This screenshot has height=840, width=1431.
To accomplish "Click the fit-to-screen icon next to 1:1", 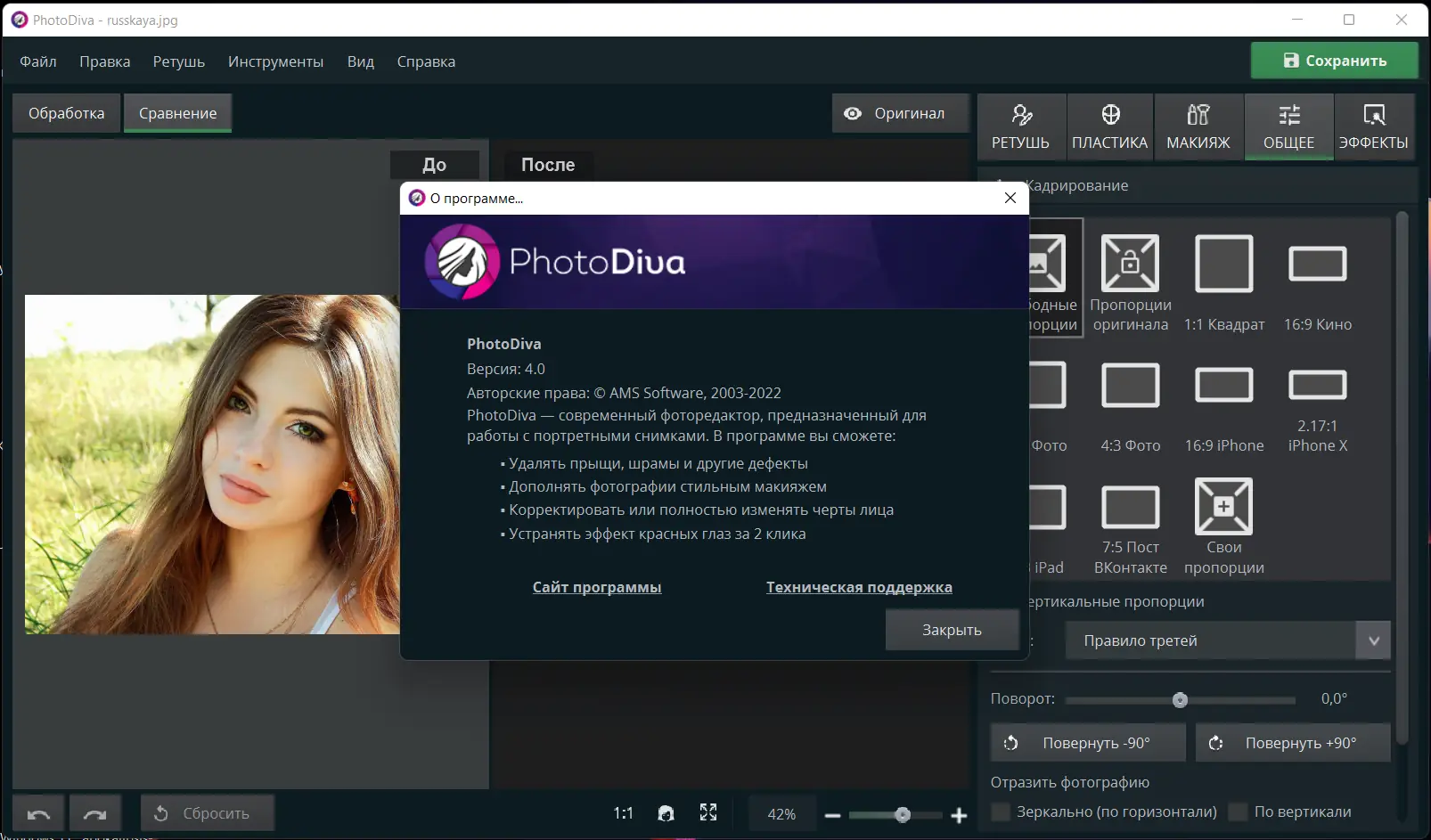I will (666, 813).
